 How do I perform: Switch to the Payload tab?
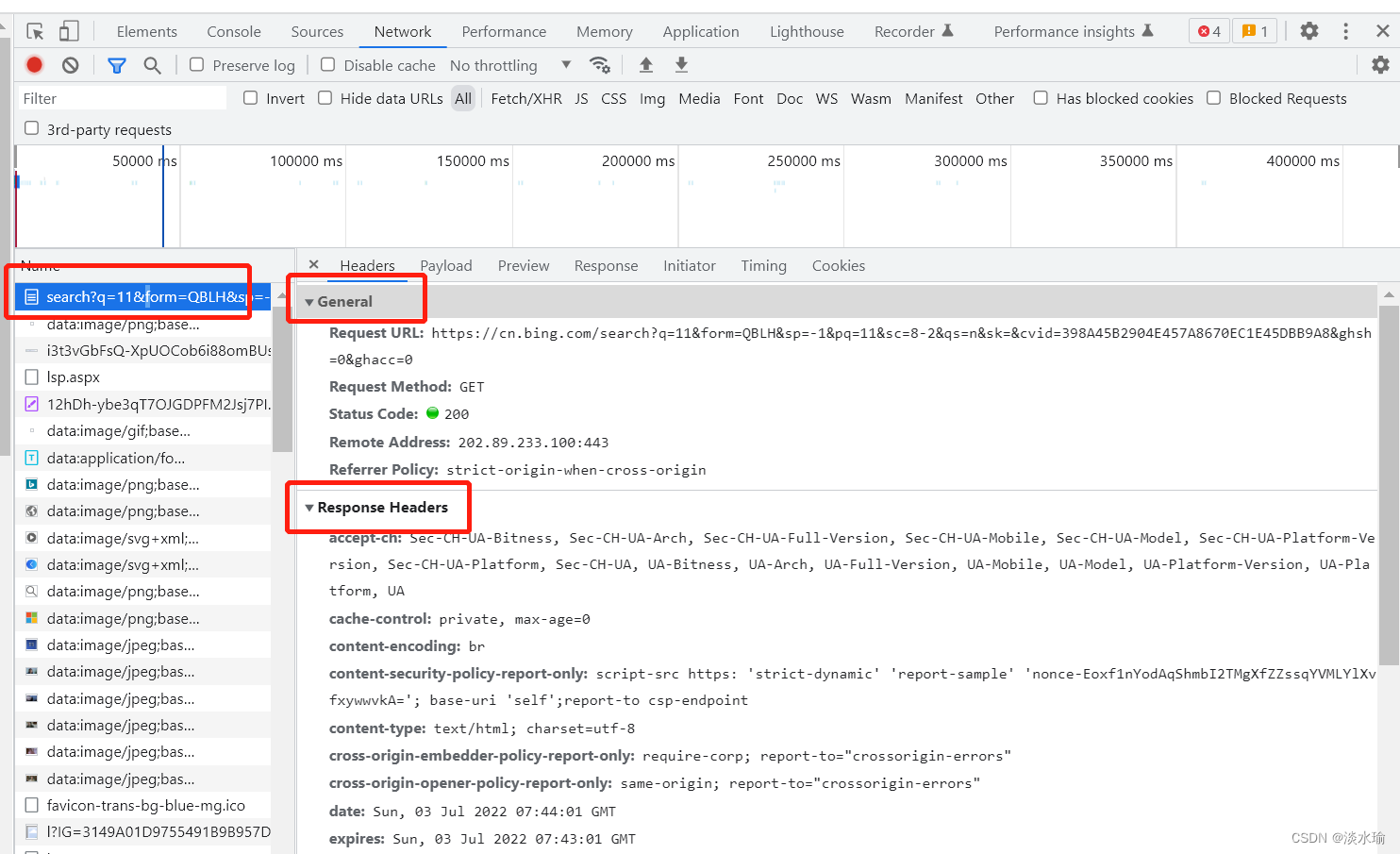(x=446, y=266)
